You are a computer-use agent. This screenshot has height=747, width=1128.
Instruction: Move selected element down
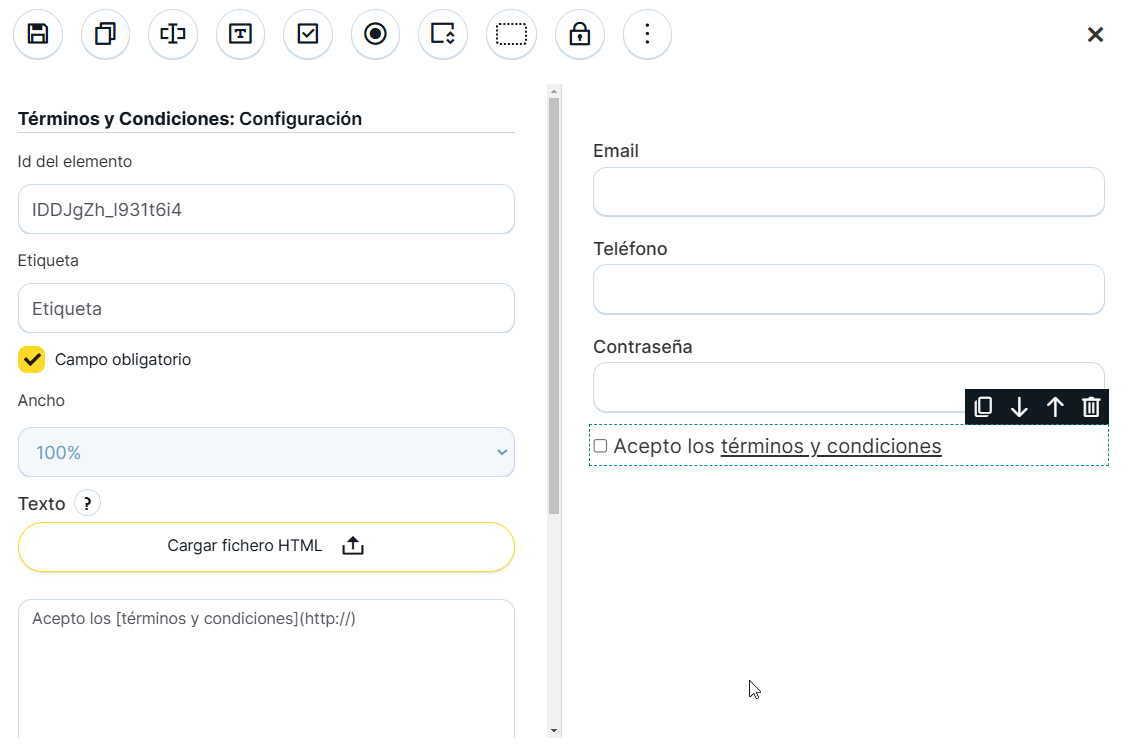pos(1019,407)
